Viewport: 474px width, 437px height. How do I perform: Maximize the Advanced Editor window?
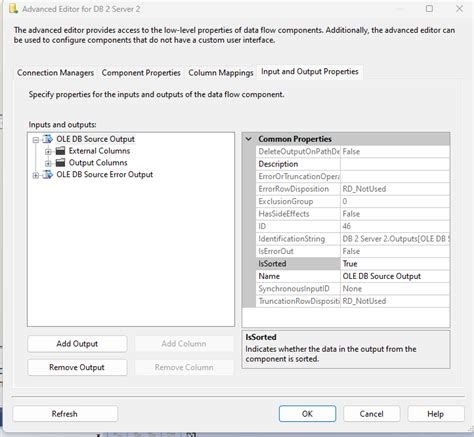(x=430, y=9)
